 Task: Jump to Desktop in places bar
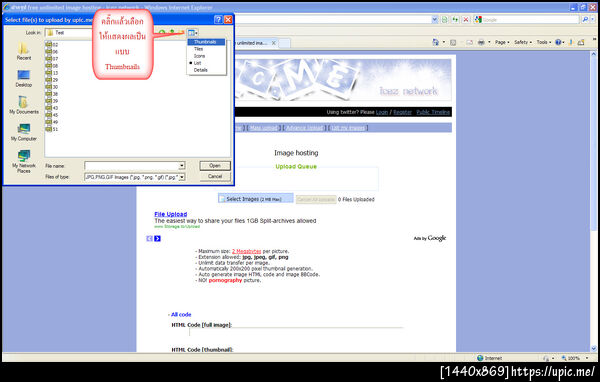23,78
